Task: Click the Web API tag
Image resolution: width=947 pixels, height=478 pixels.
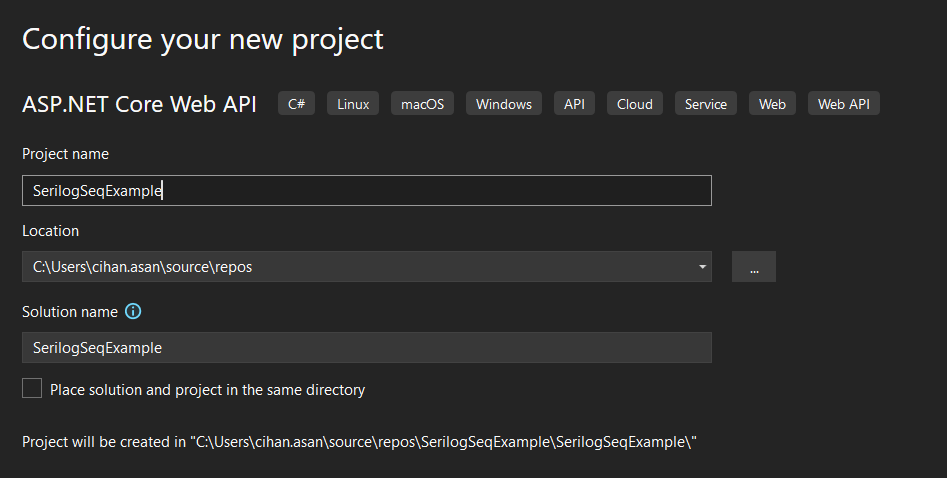Action: pyautogui.click(x=844, y=104)
